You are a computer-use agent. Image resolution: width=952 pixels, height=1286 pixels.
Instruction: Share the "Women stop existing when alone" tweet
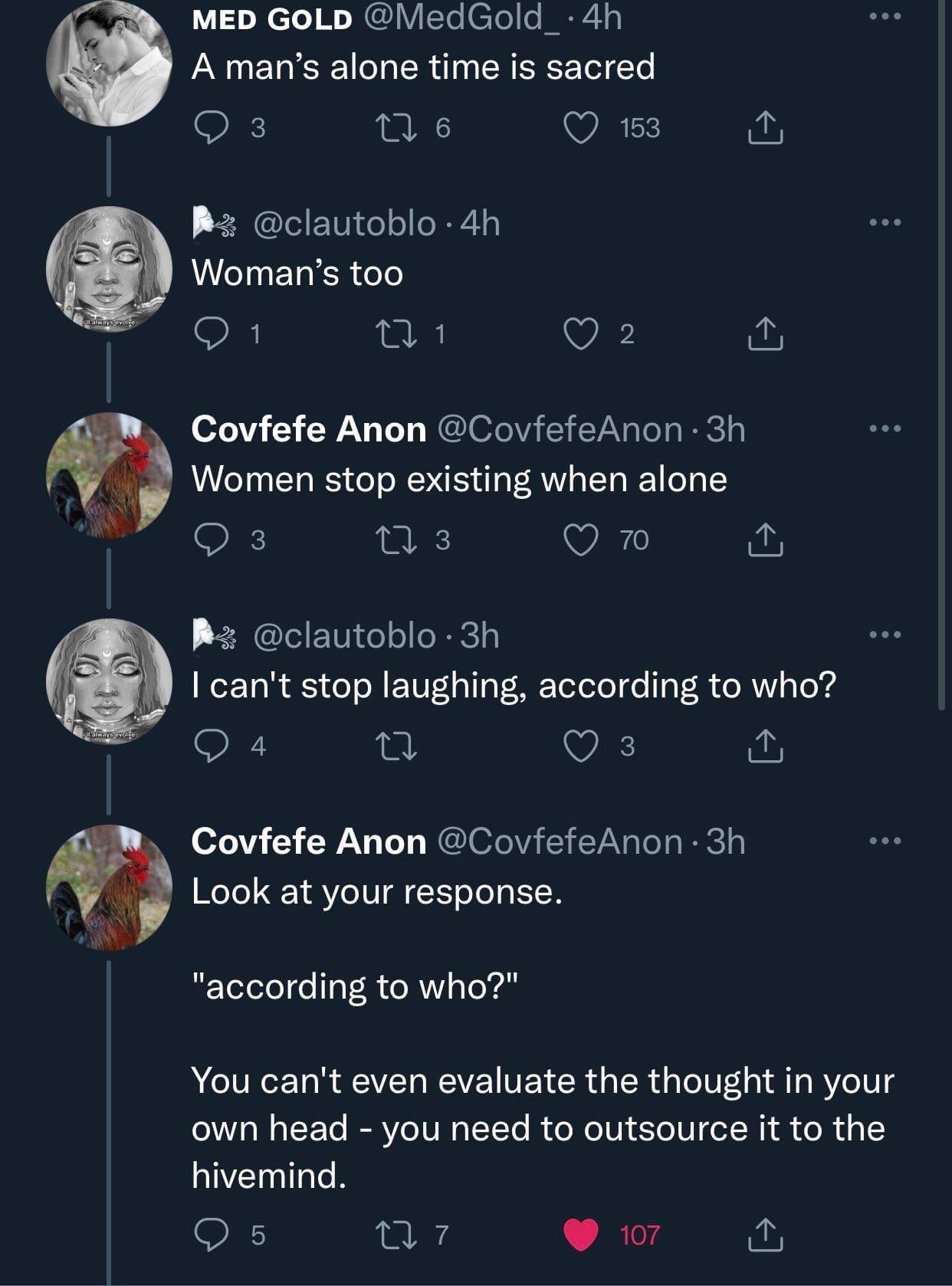coord(765,540)
